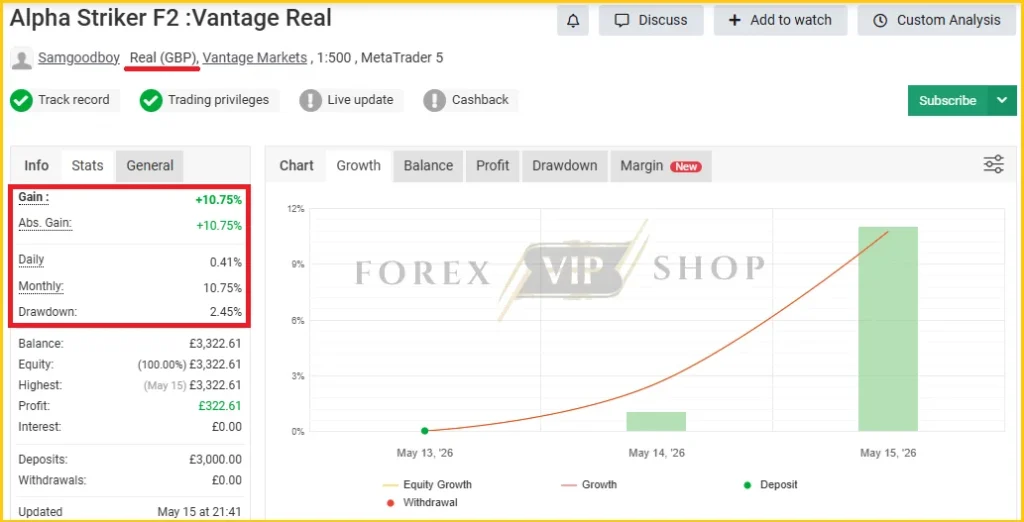Viewport: 1024px width, 522px height.
Task: Open the chart settings sliders icon
Action: (993, 165)
